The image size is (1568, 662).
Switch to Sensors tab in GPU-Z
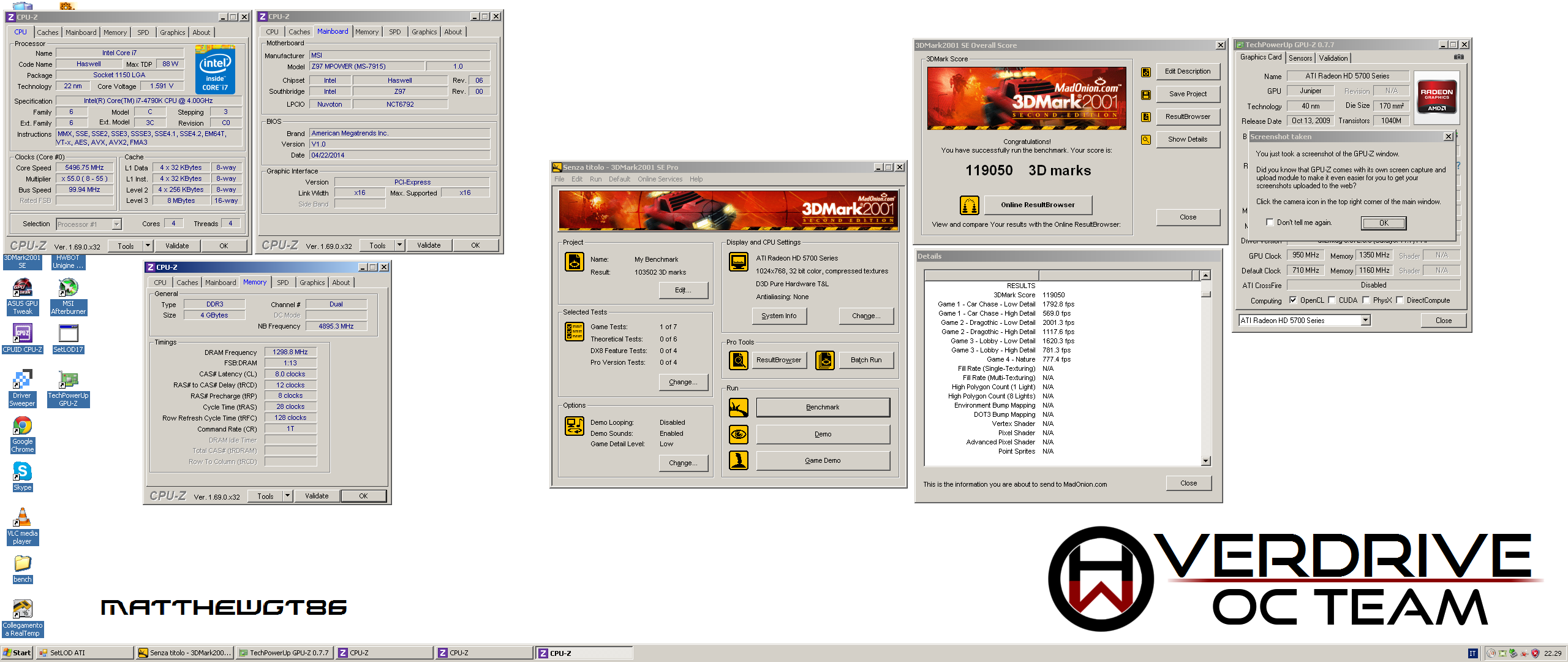point(1300,58)
